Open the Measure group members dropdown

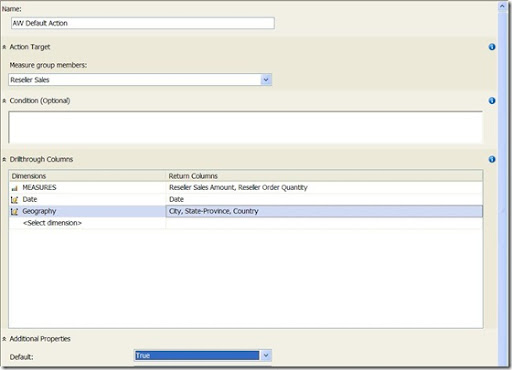tap(266, 80)
